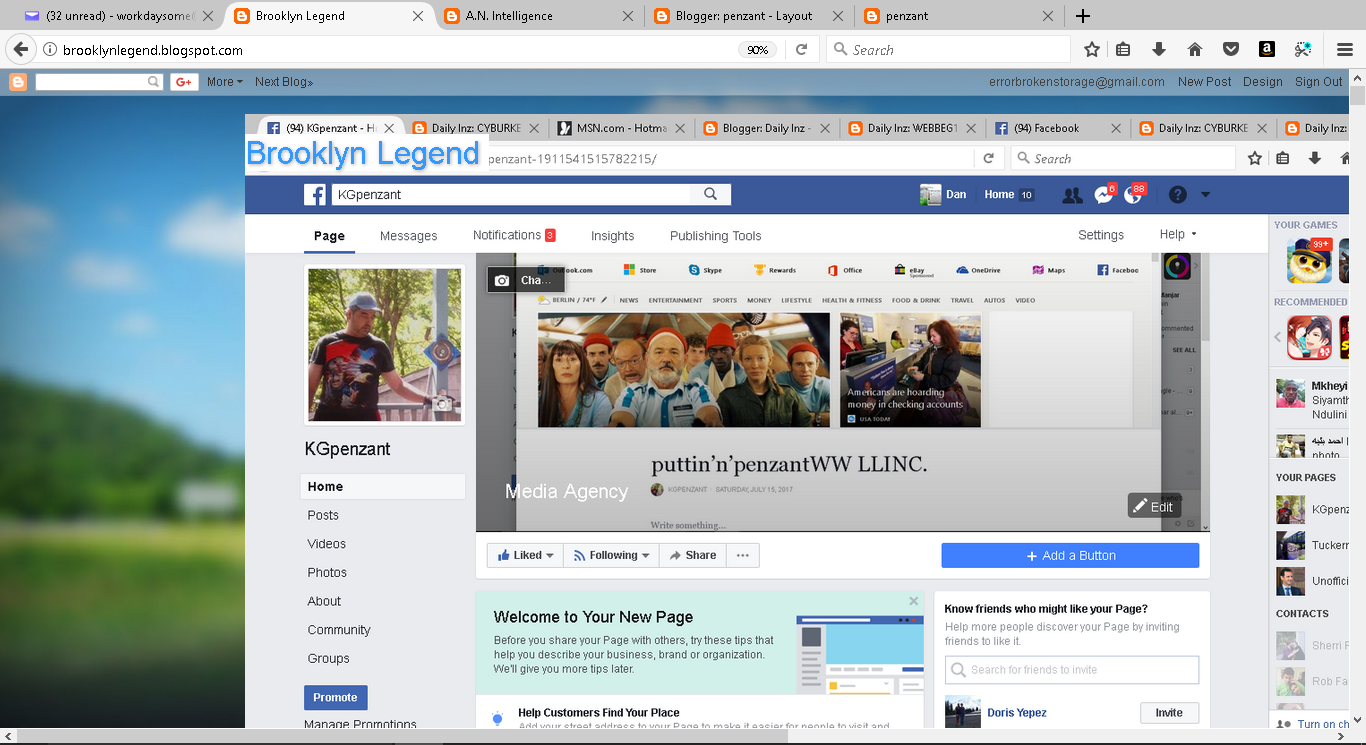Switch to the workdaysome mail tab
This screenshot has height=745, width=1366.
(119, 16)
